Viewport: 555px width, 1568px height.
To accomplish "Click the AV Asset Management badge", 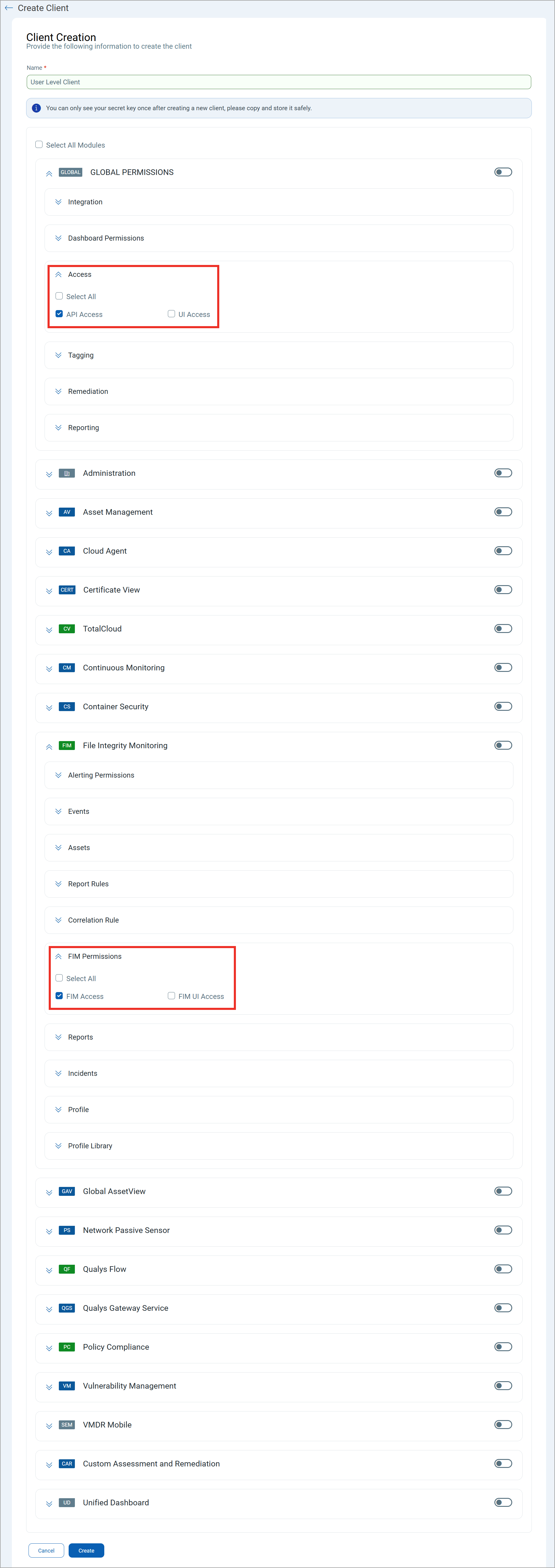I will (67, 512).
